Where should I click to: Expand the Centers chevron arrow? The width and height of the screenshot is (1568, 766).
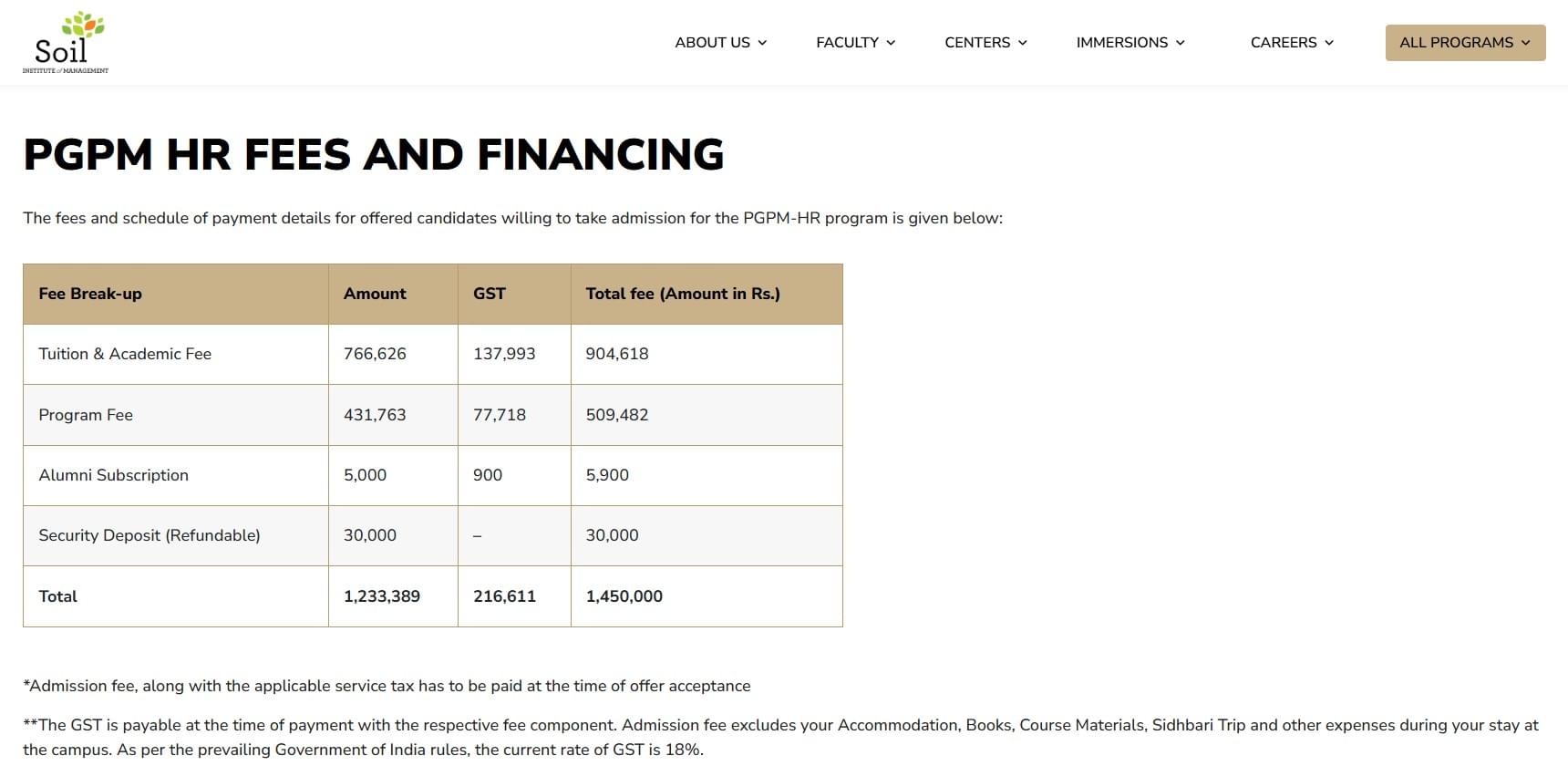1022,43
